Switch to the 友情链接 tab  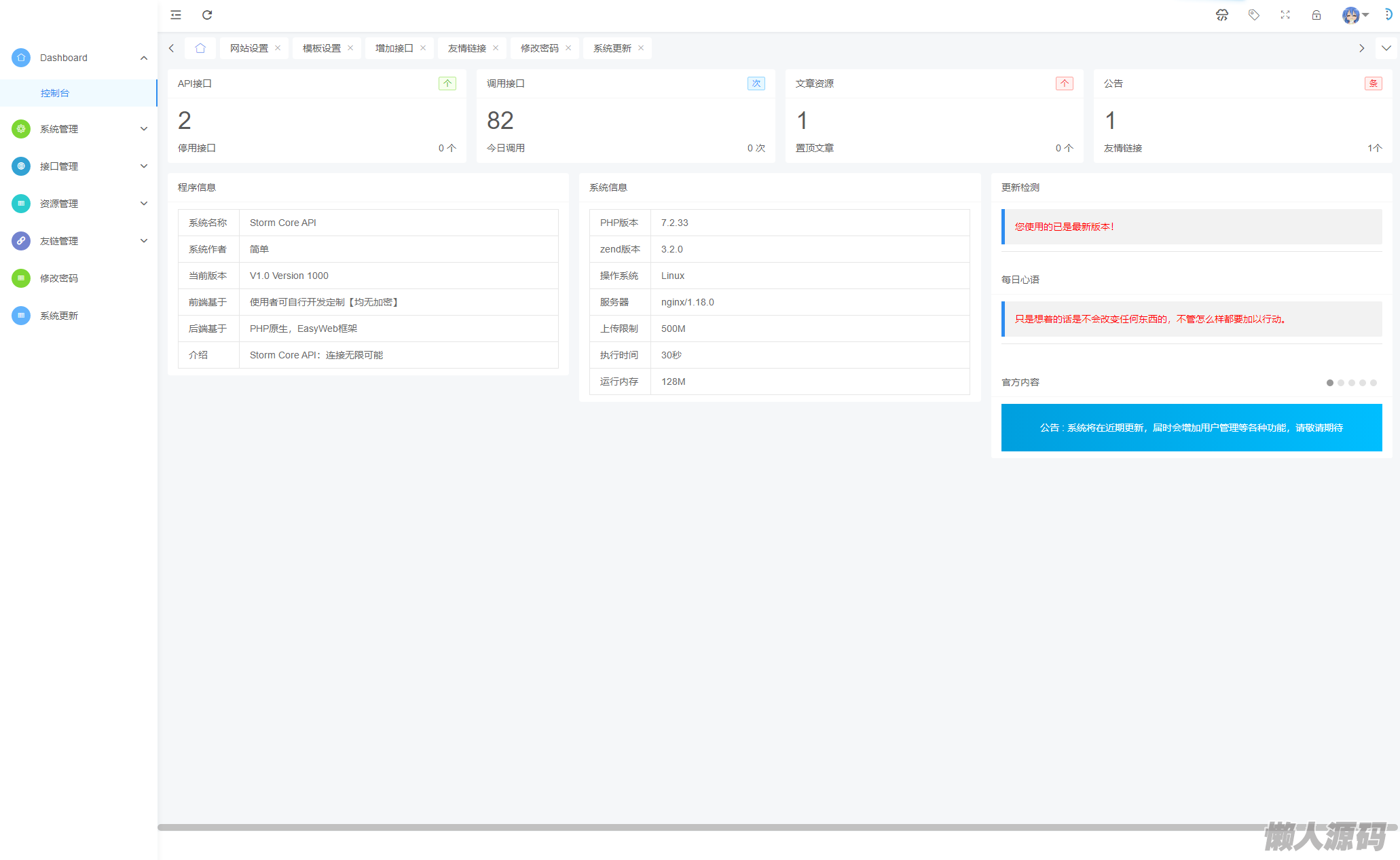point(466,48)
